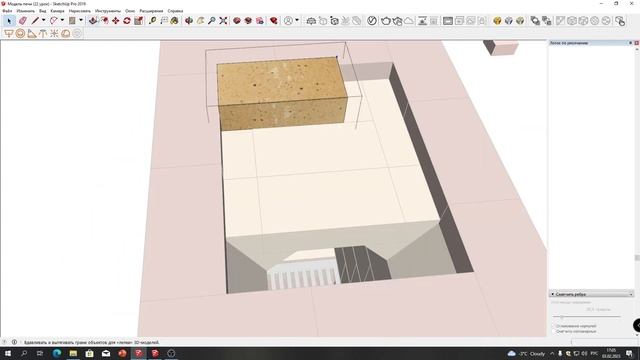Open the Справка menu
Image resolution: width=640 pixels, height=360 pixels.
[175, 11]
